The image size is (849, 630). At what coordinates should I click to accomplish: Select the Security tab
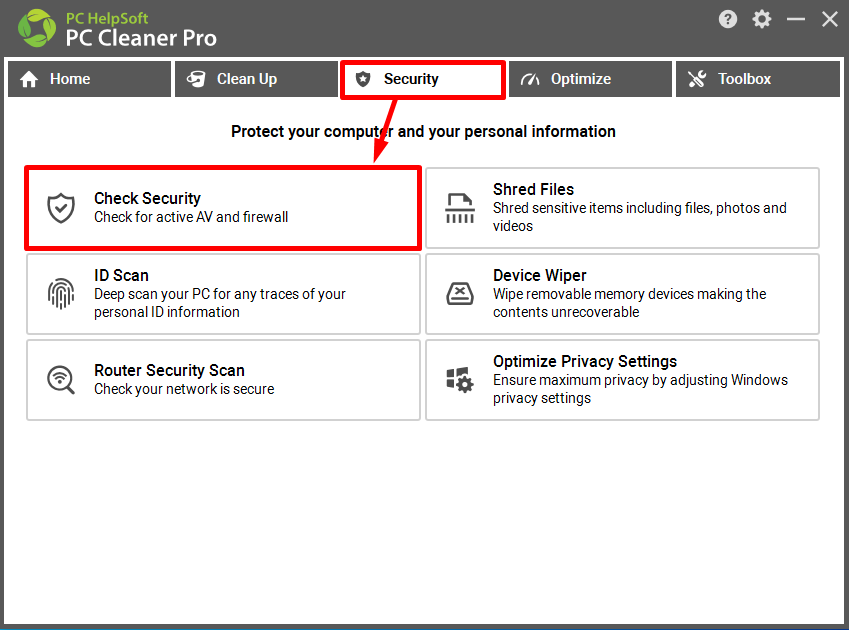[x=423, y=80]
